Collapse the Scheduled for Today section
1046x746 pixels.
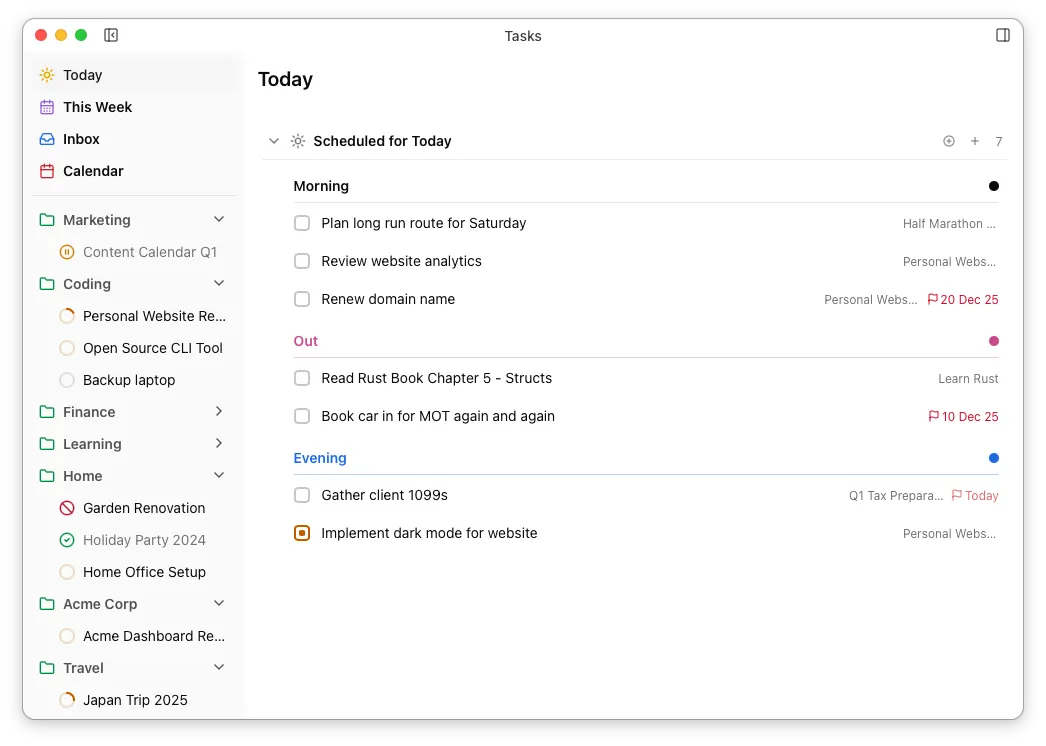(x=274, y=141)
